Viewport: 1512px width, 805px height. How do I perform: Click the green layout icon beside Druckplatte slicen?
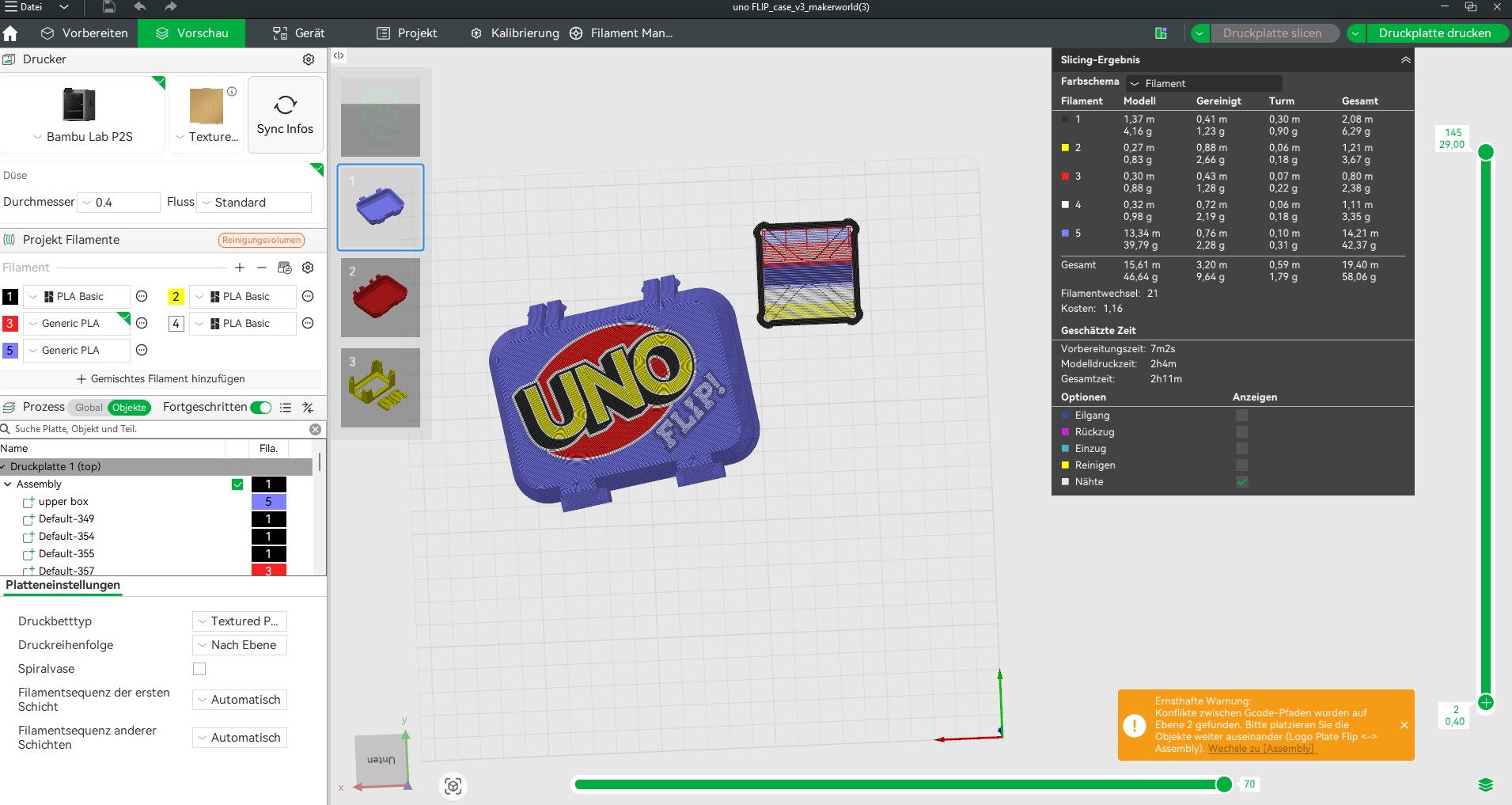1161,33
